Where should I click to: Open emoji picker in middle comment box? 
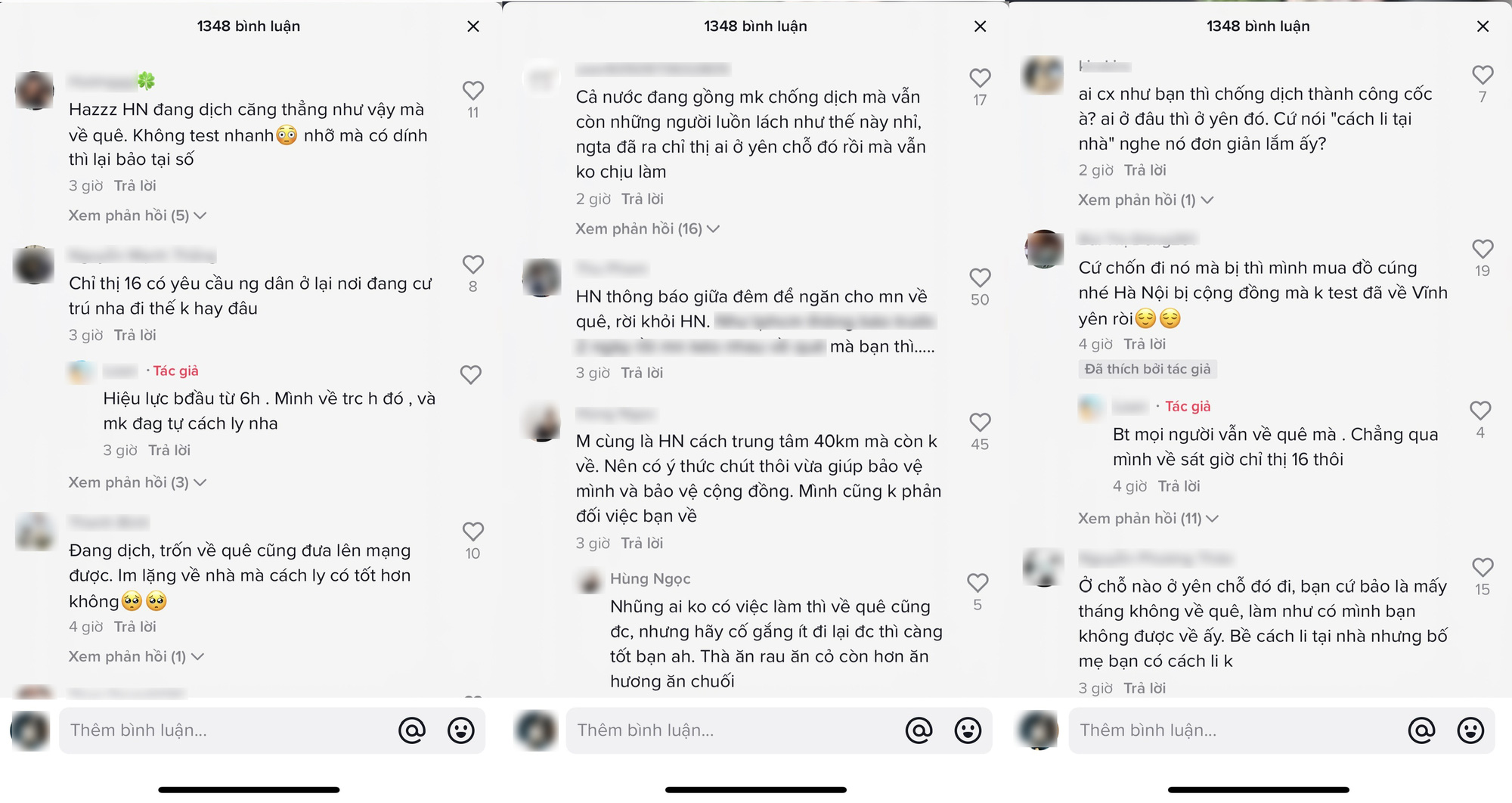pyautogui.click(x=968, y=730)
